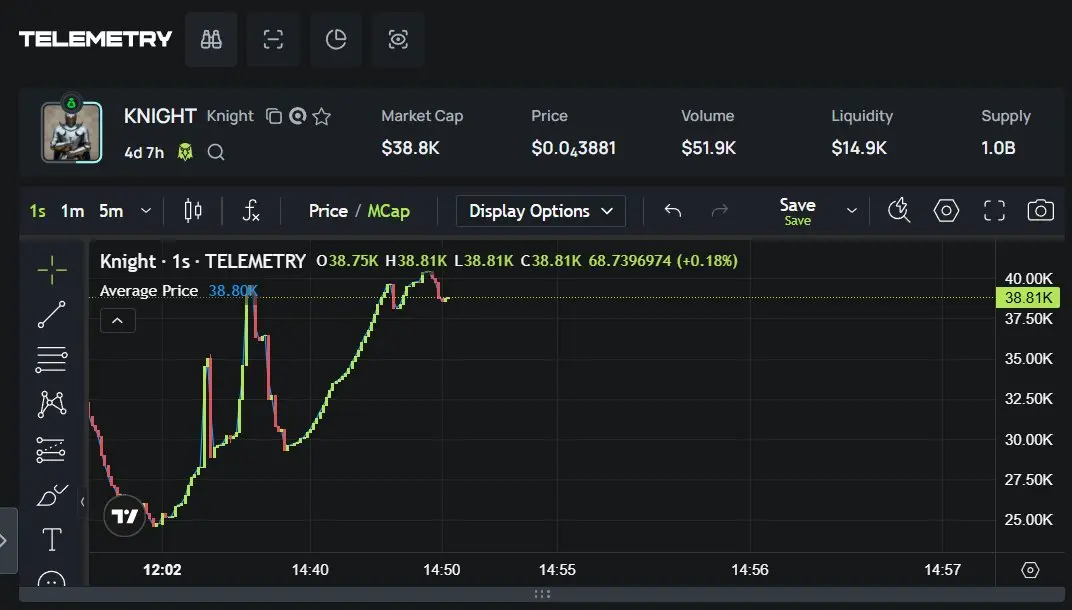
Task: Click the scan frame icon in header
Action: pos(273,39)
